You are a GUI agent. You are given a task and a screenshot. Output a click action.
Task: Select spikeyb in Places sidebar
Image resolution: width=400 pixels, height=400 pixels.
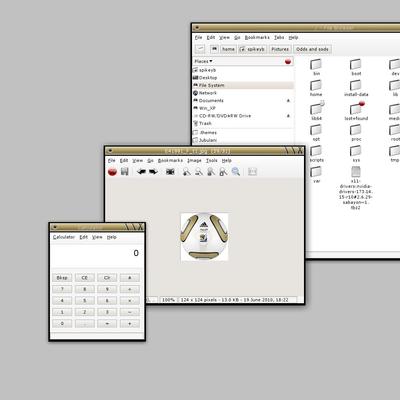[243, 70]
